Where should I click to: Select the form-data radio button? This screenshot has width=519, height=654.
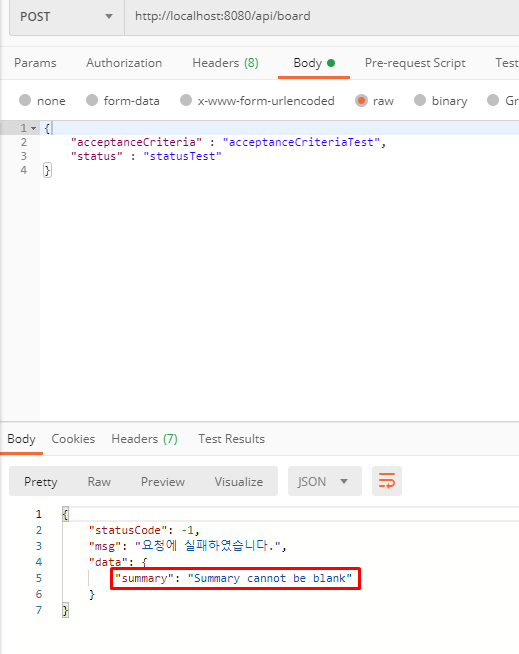click(x=92, y=100)
